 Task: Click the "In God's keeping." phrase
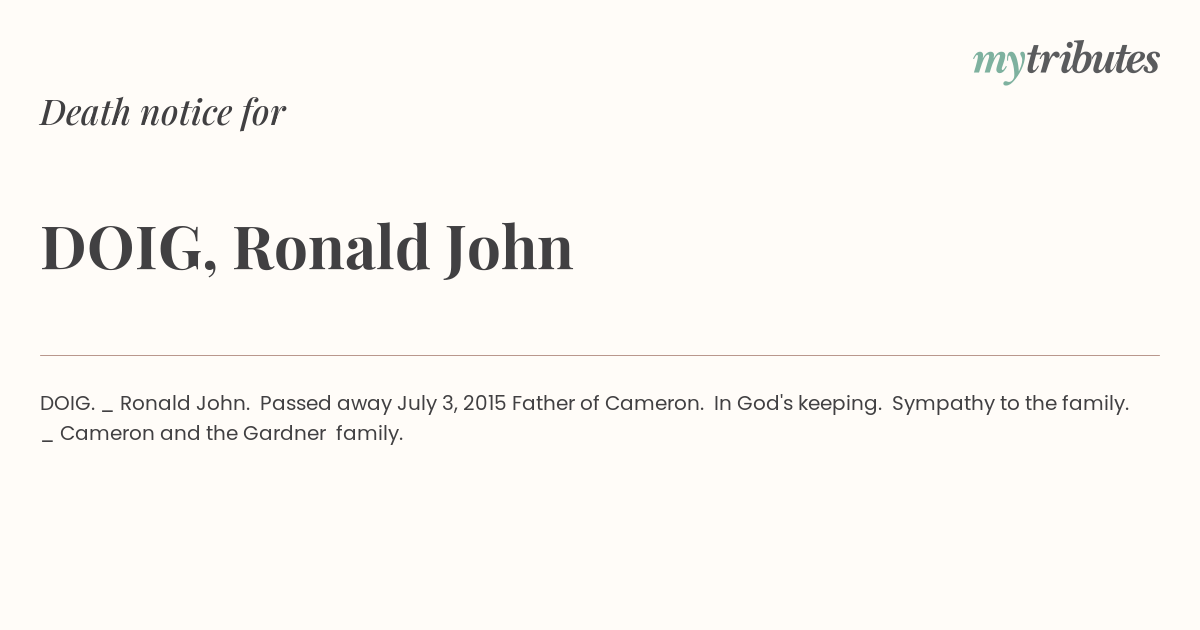tap(798, 405)
